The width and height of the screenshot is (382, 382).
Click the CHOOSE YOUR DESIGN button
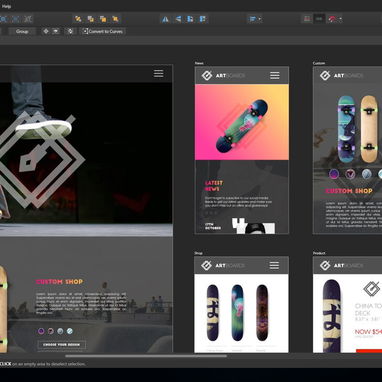click(x=62, y=344)
